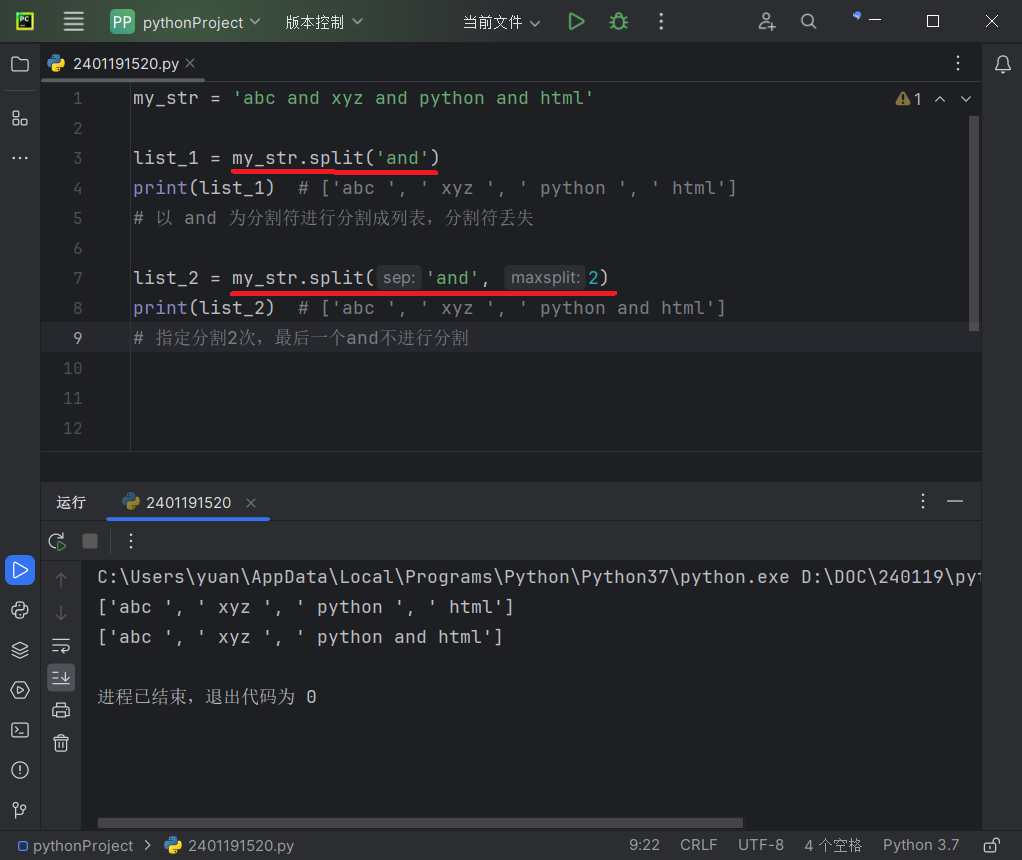Screen dimensions: 1022x860
Task: Open Search Everywhere magnifier
Action: 808,22
